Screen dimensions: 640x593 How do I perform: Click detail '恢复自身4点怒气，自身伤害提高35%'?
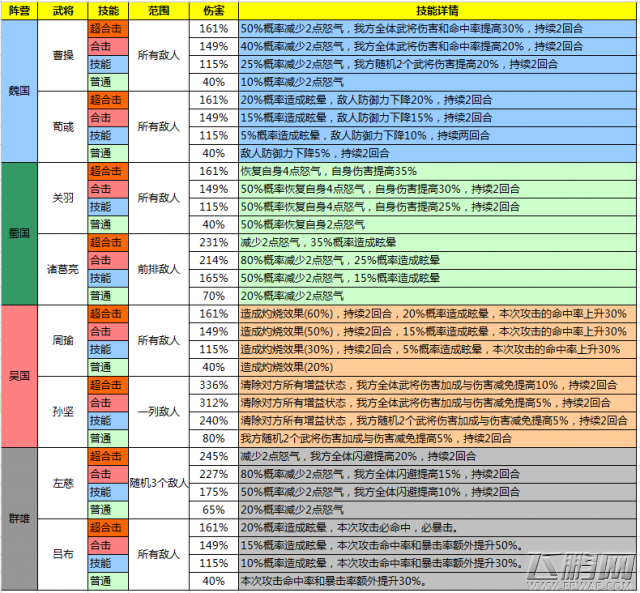click(x=329, y=171)
